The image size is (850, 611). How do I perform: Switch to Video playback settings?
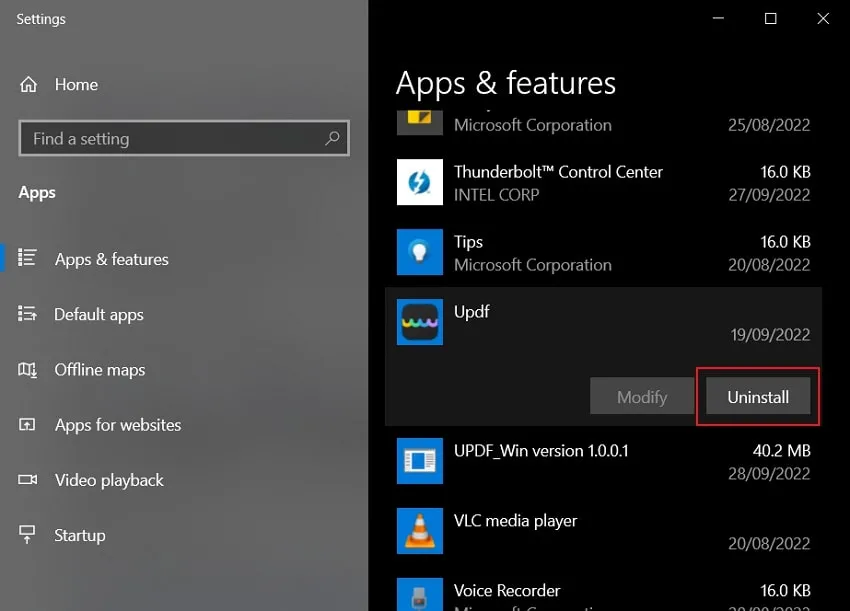(109, 480)
